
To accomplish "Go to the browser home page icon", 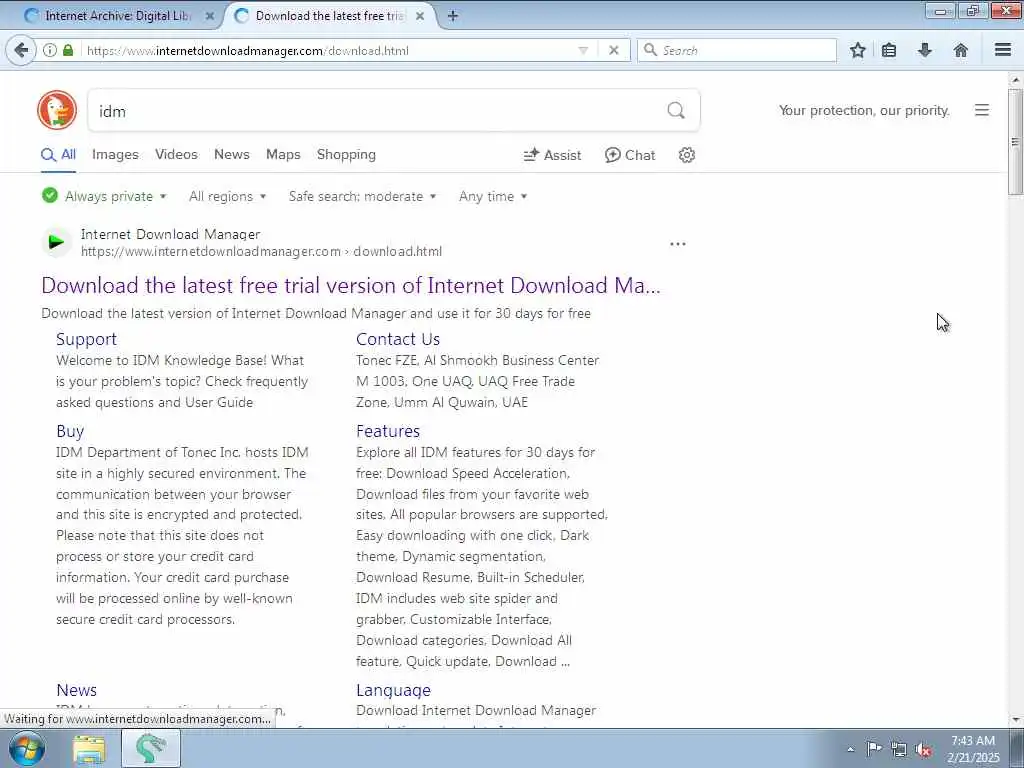I will 961,50.
